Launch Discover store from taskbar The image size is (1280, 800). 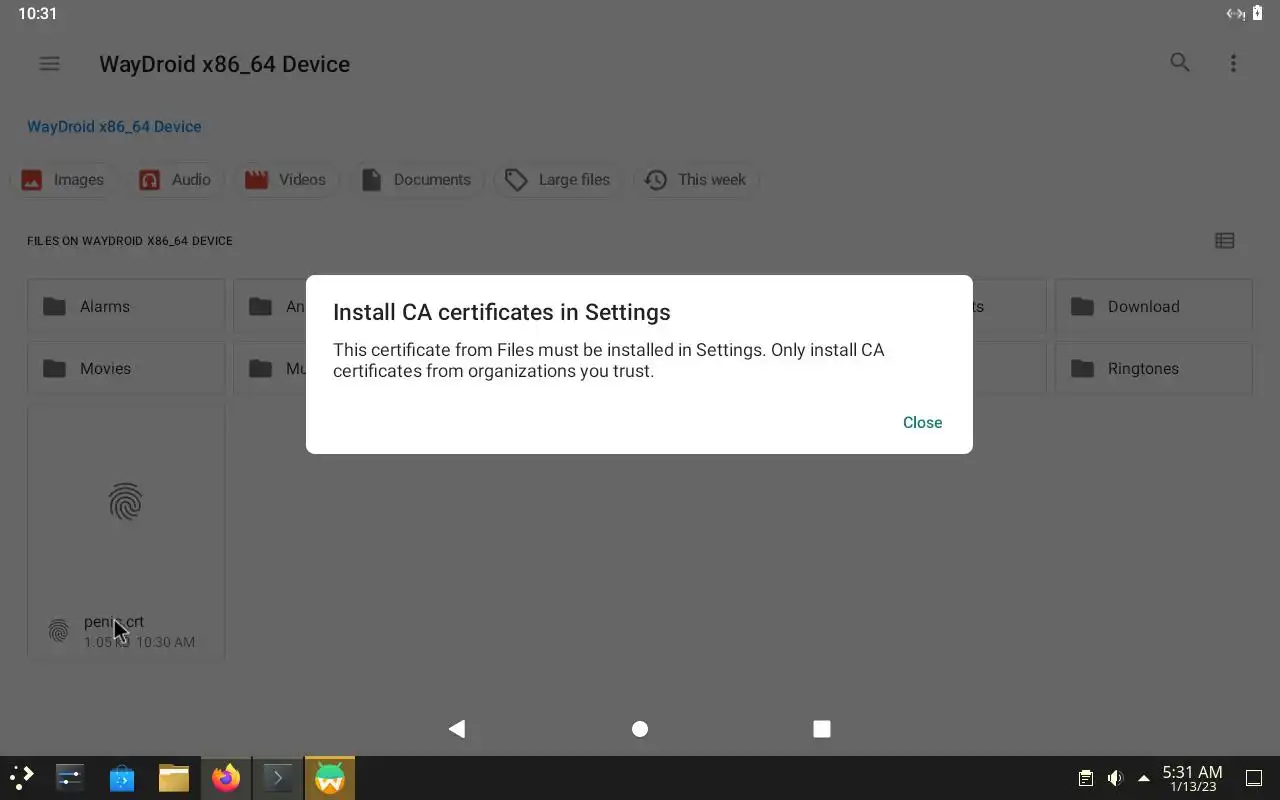(x=122, y=777)
